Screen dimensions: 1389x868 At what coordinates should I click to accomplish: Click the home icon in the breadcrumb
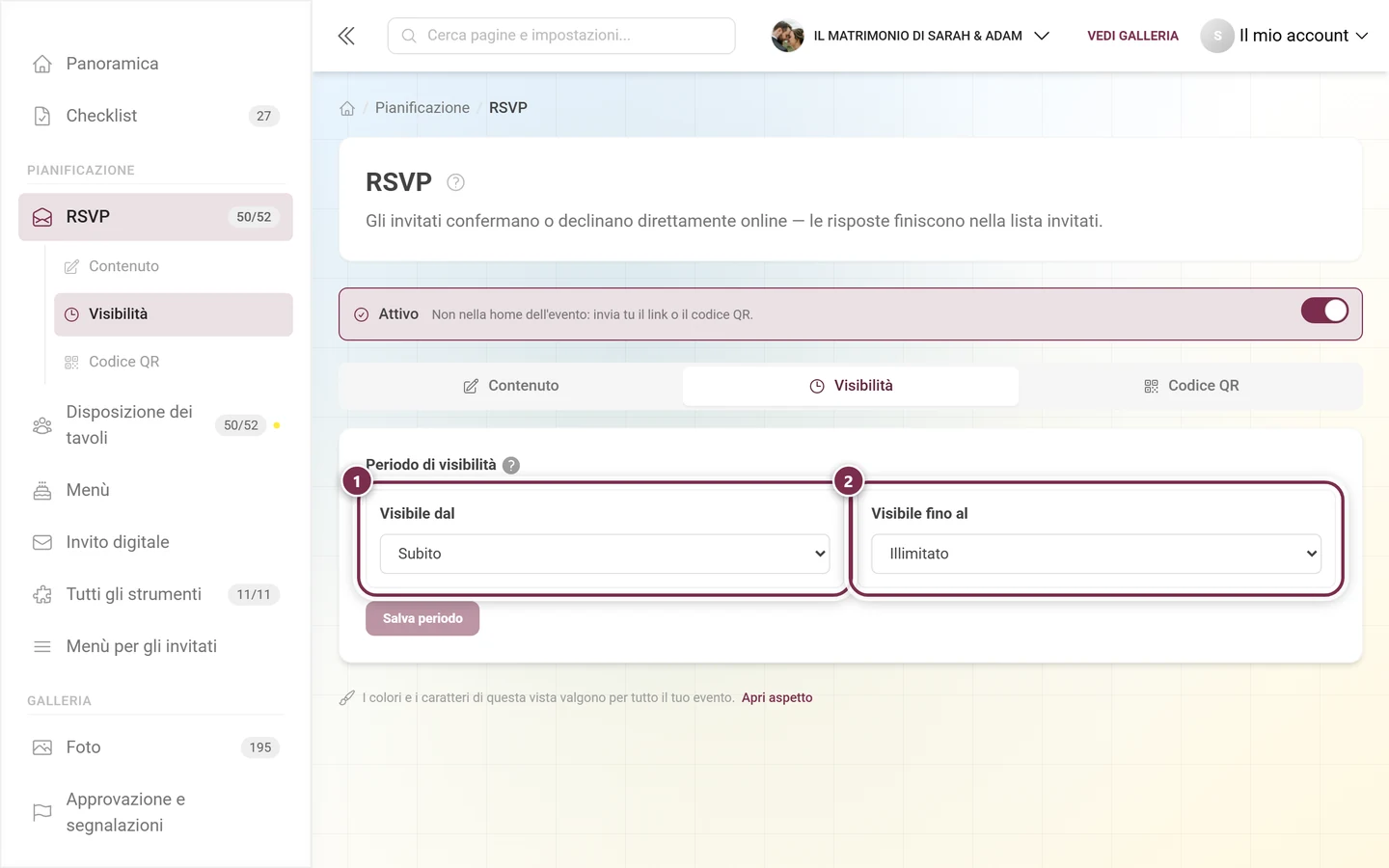pyautogui.click(x=347, y=108)
